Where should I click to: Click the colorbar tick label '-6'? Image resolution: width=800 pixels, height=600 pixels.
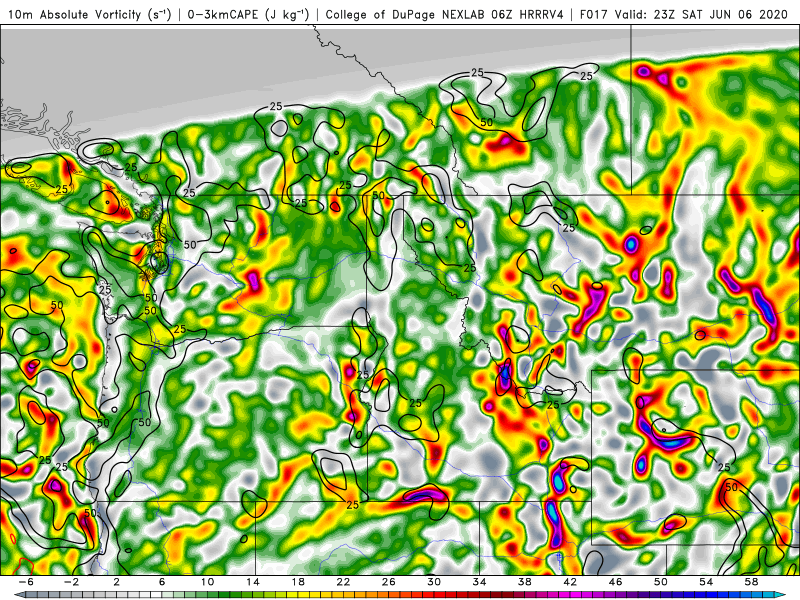click(26, 582)
